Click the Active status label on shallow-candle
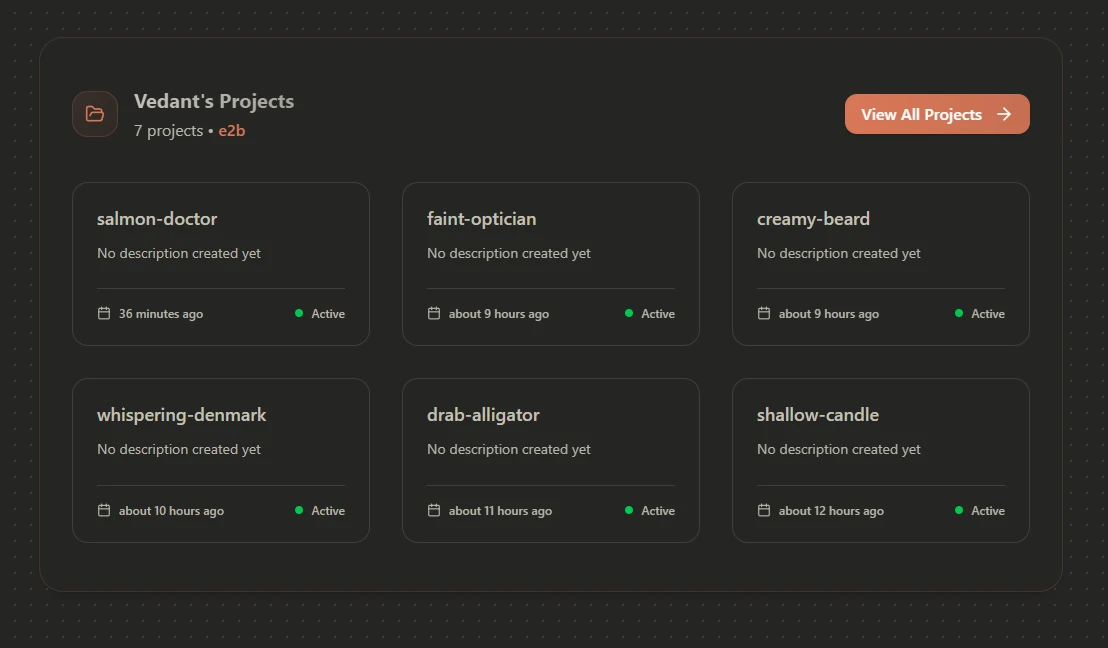1108x648 pixels. click(x=987, y=511)
